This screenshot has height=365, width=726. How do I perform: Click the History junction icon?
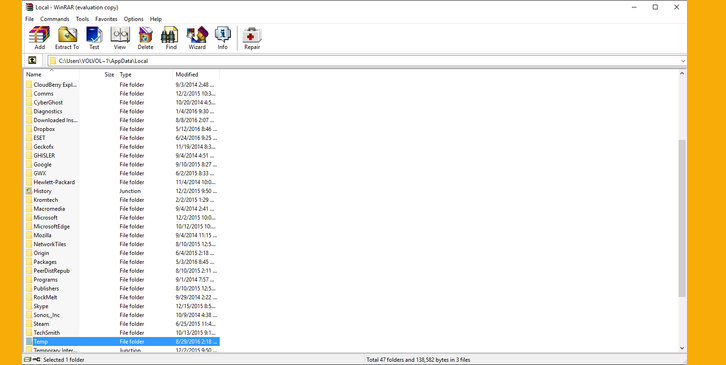click(29, 191)
